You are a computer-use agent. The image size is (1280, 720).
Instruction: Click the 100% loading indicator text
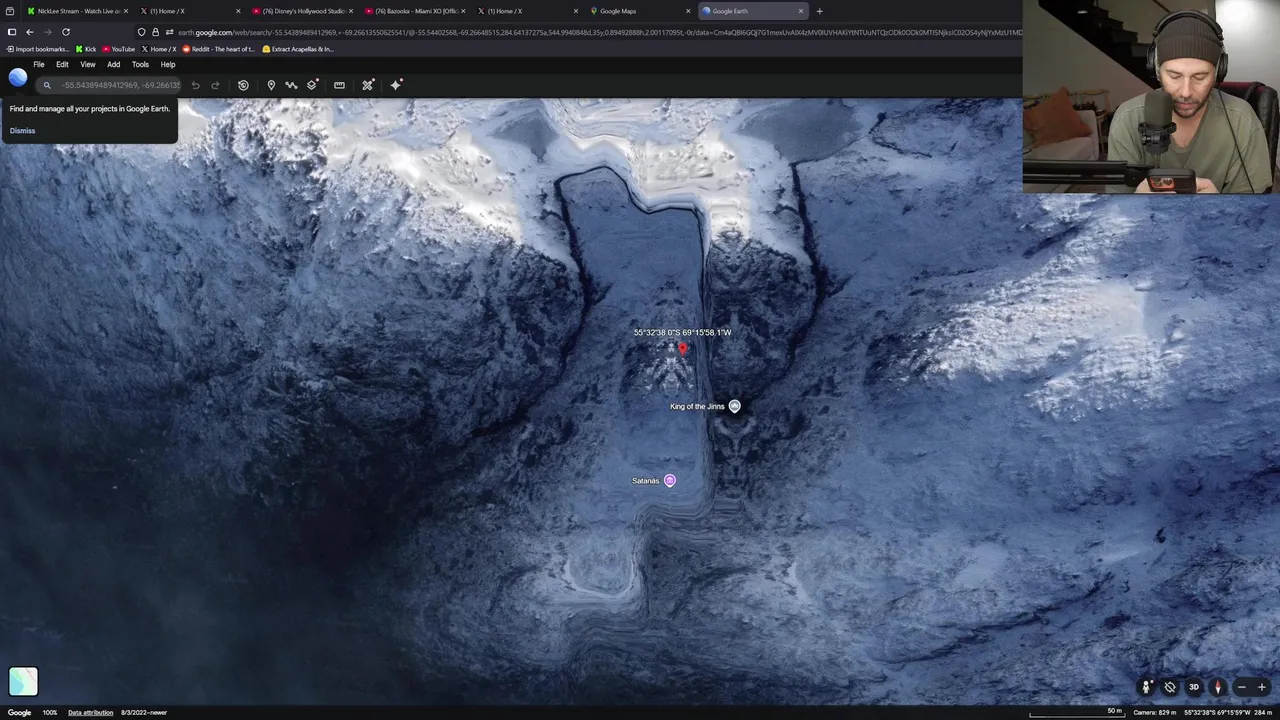click(49, 713)
